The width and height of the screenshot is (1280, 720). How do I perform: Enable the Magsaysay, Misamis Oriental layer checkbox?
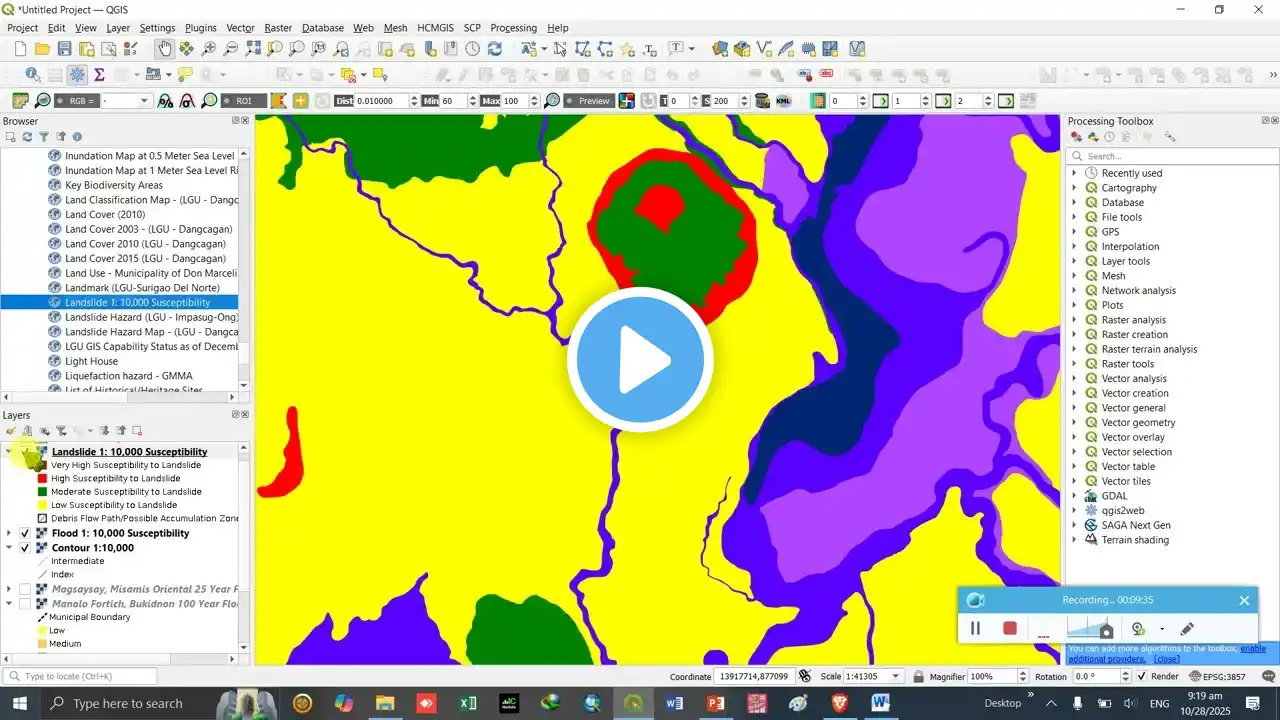(x=25, y=590)
